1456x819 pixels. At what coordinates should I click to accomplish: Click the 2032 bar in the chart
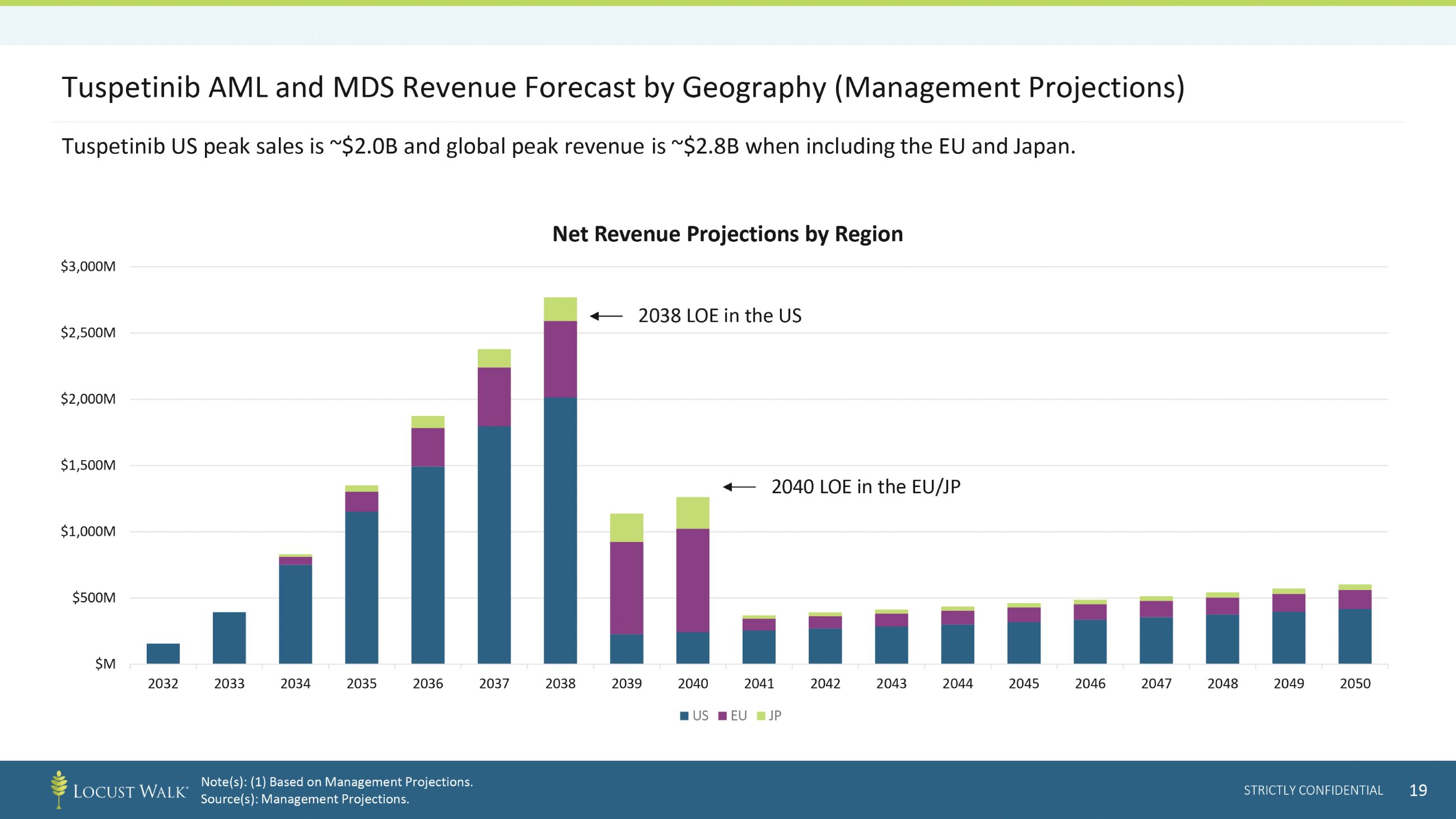[163, 653]
